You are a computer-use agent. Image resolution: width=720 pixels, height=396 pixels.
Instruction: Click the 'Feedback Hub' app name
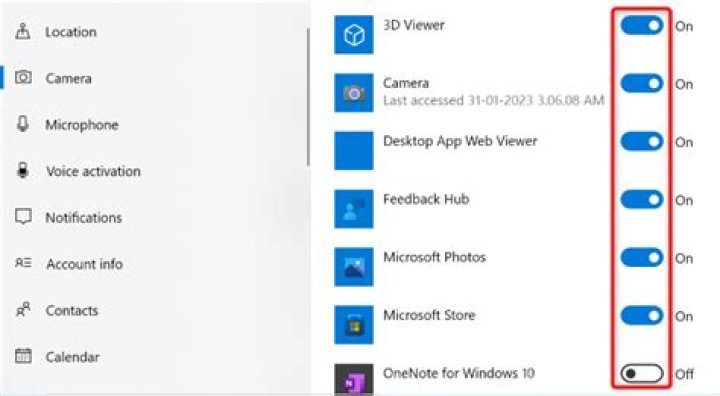[426, 199]
